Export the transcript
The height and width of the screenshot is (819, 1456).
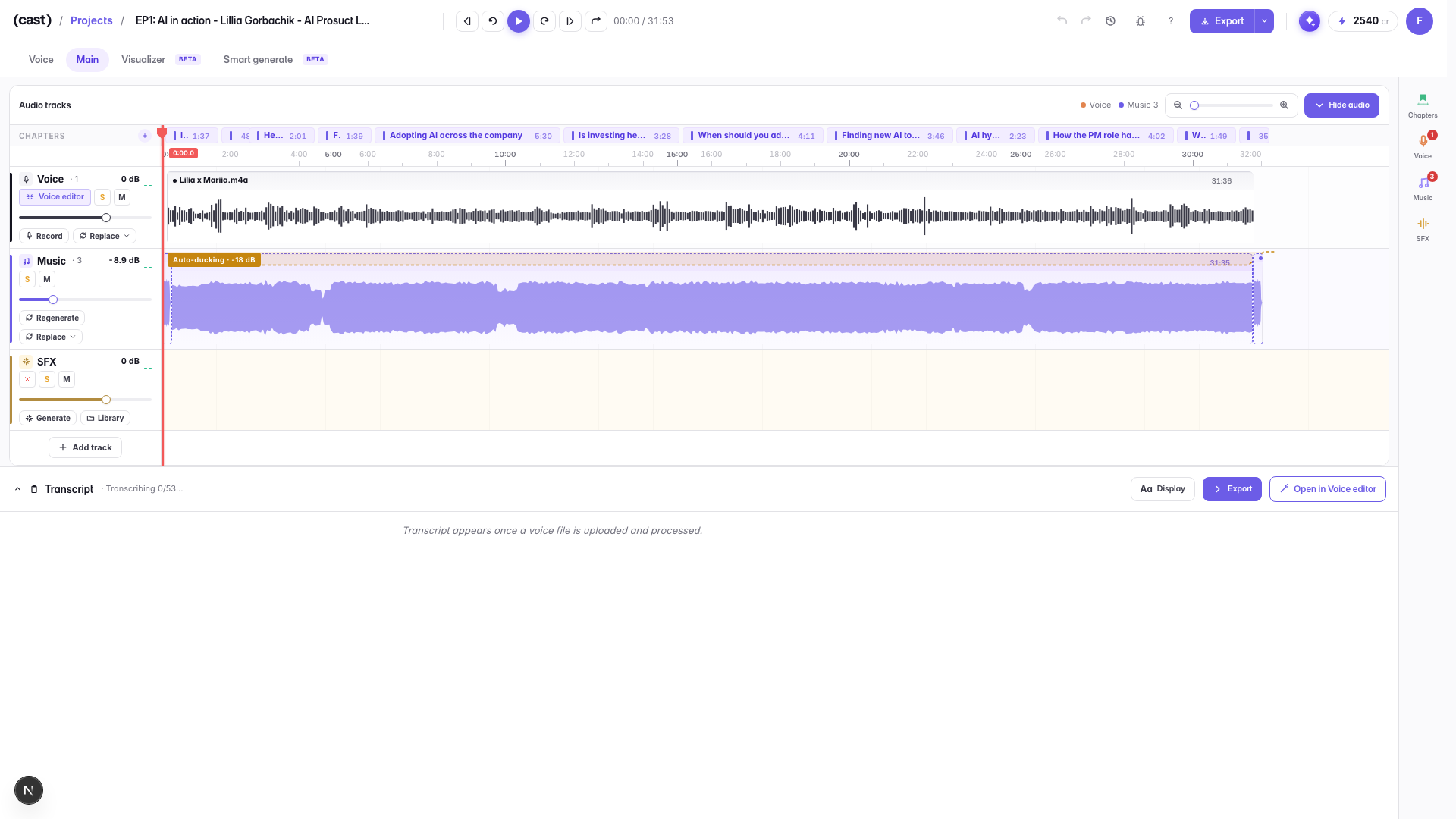(x=1232, y=489)
